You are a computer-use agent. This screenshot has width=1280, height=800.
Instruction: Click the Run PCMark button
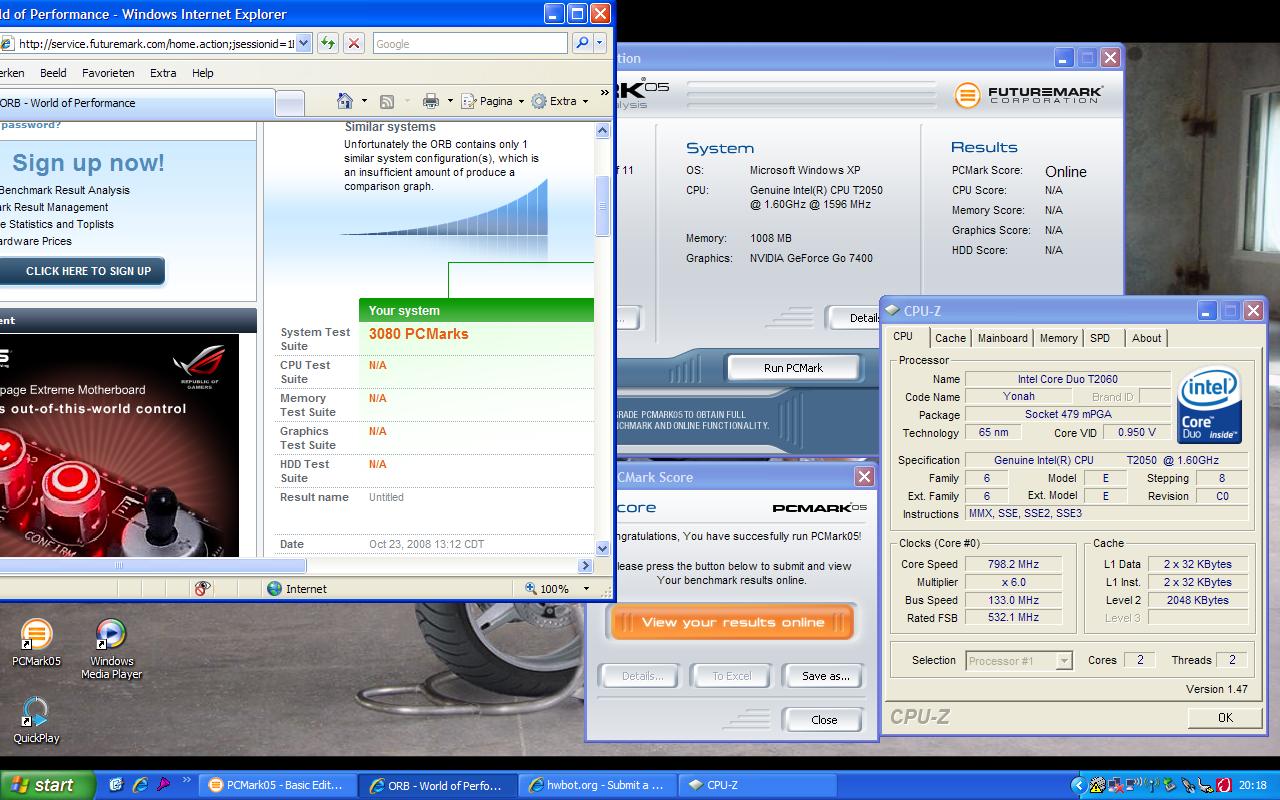(793, 368)
